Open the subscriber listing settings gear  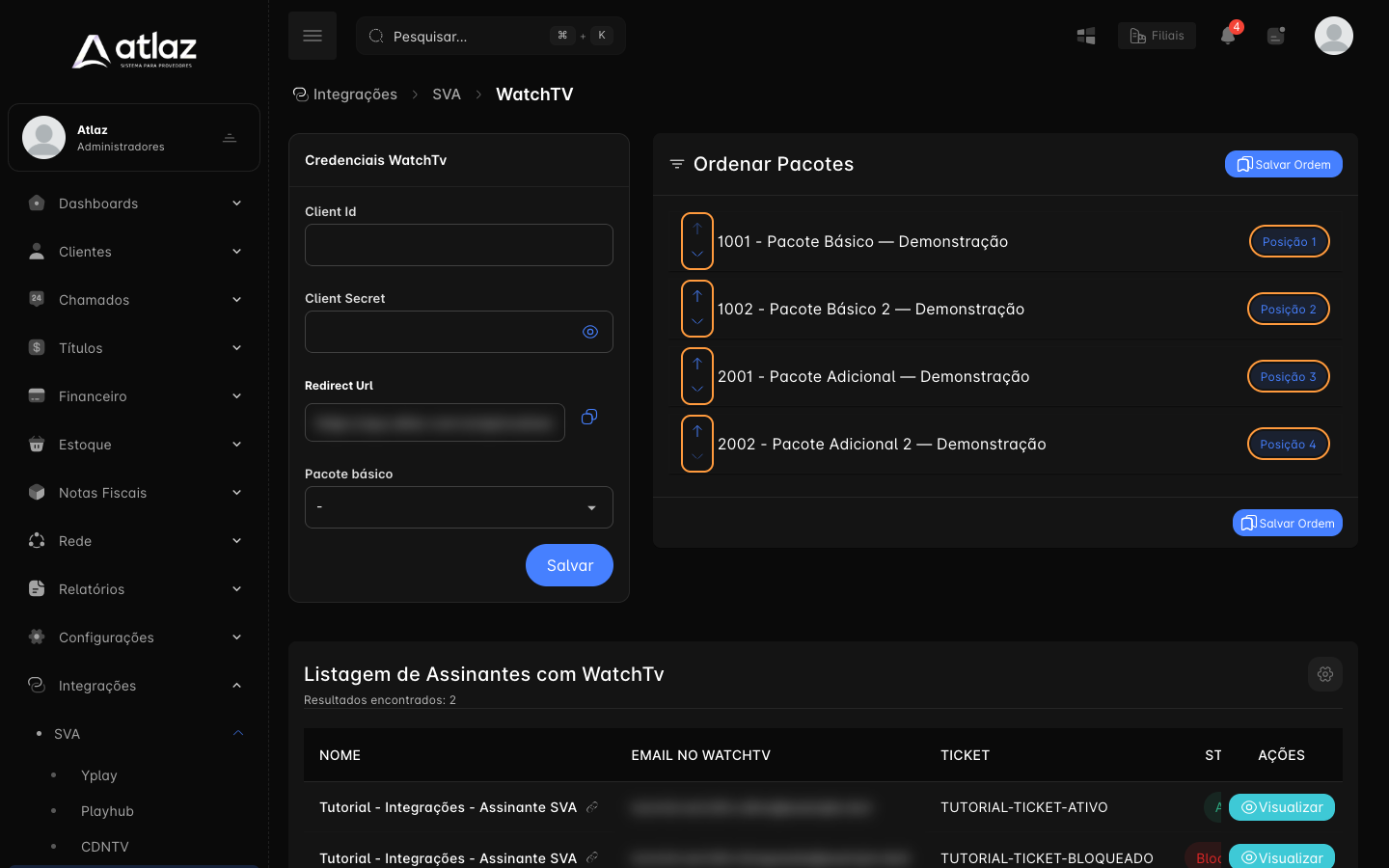(1325, 674)
